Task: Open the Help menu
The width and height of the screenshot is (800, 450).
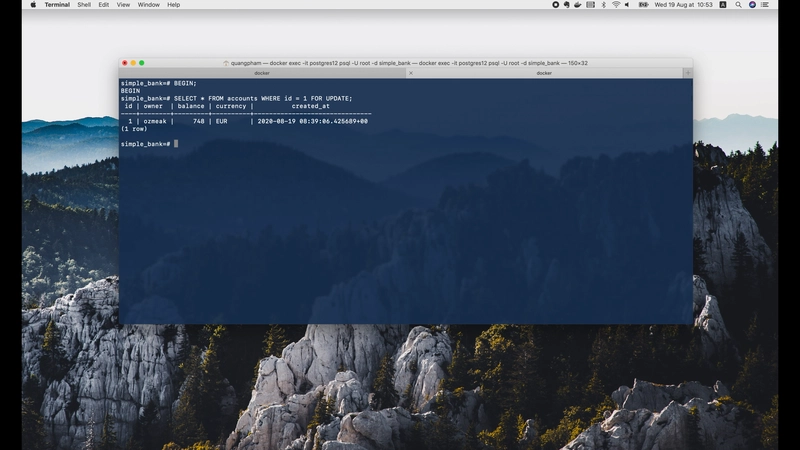Action: point(173,5)
